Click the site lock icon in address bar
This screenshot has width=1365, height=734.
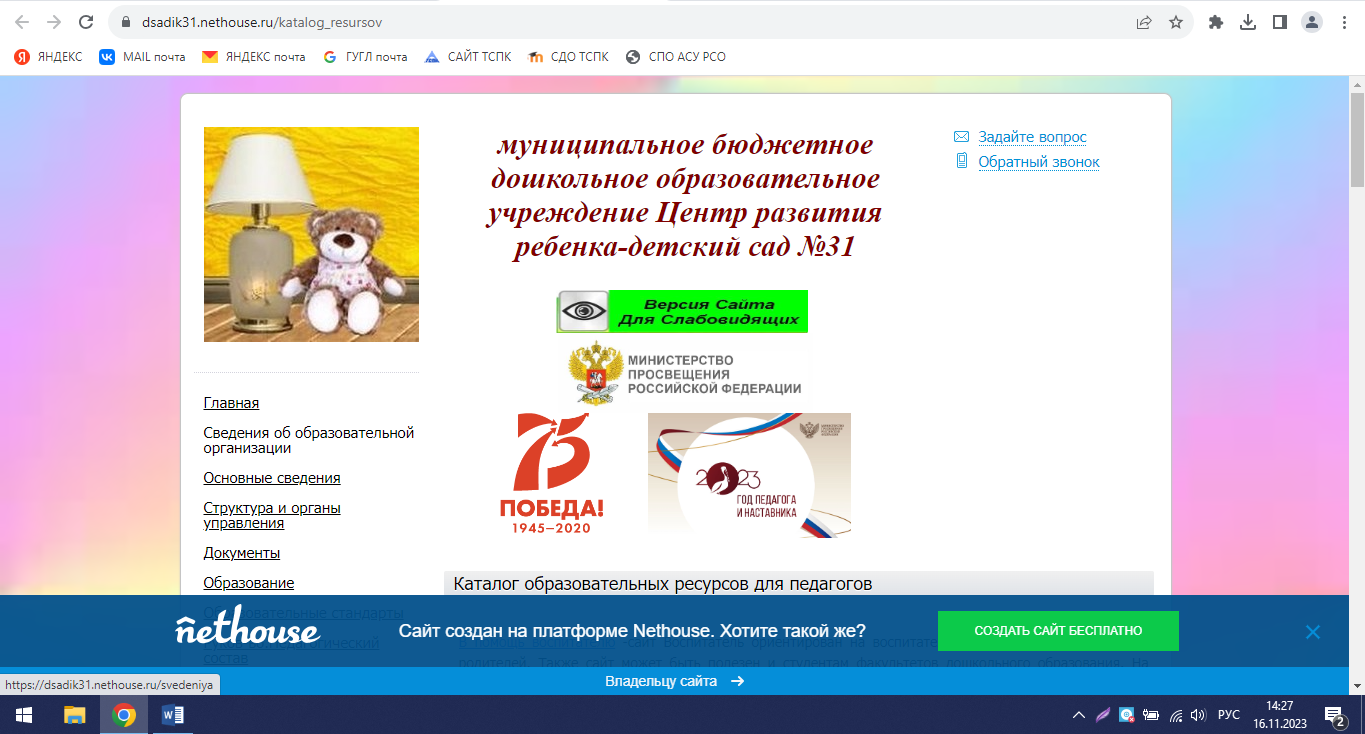126,22
